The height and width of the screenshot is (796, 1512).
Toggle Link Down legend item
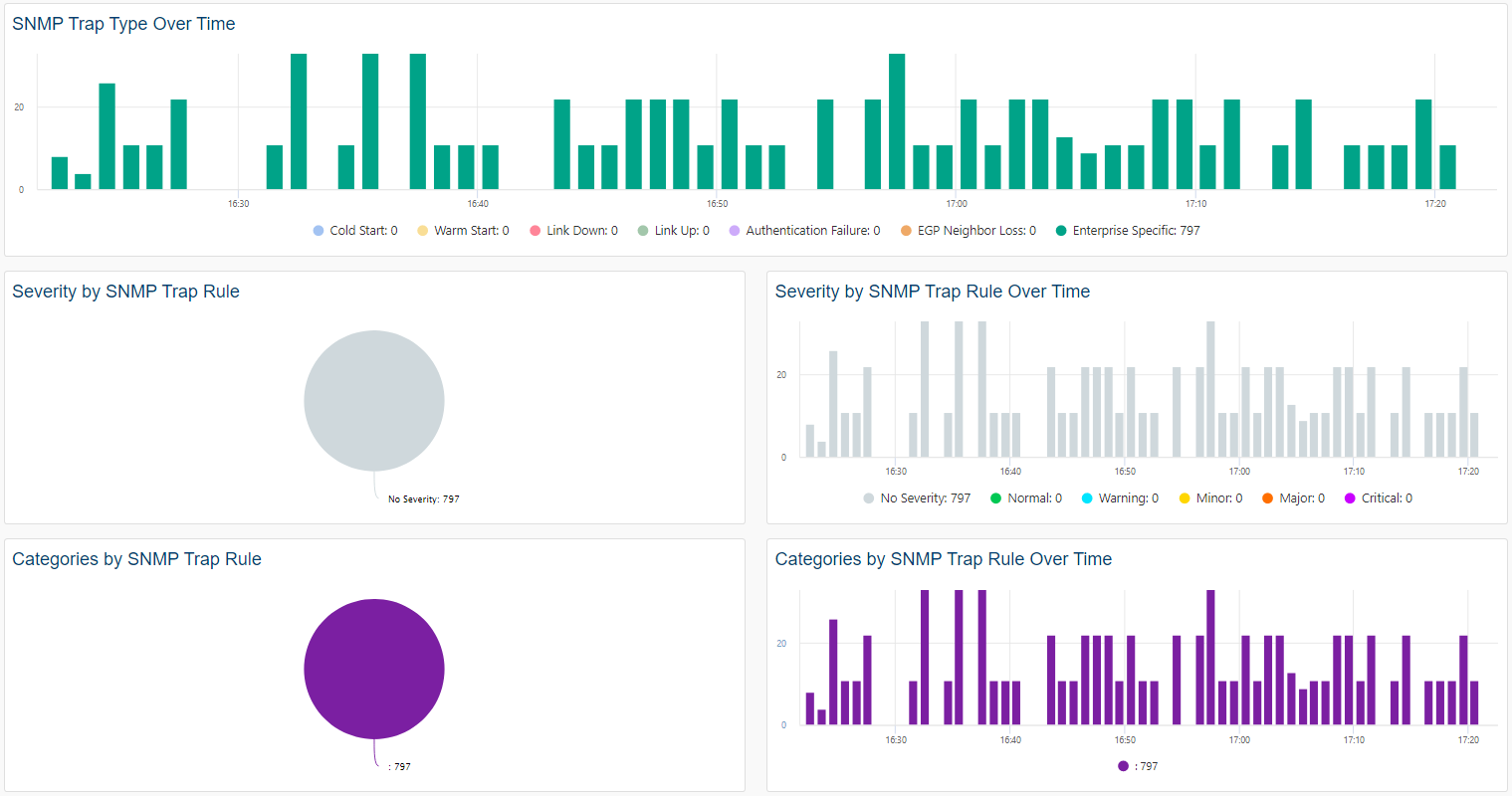pos(573,231)
